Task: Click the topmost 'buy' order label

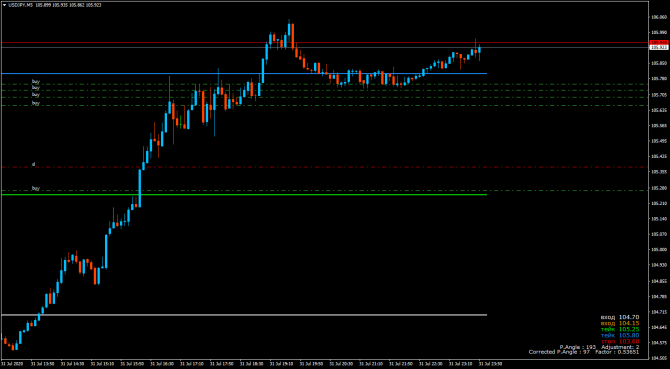Action: pos(35,81)
